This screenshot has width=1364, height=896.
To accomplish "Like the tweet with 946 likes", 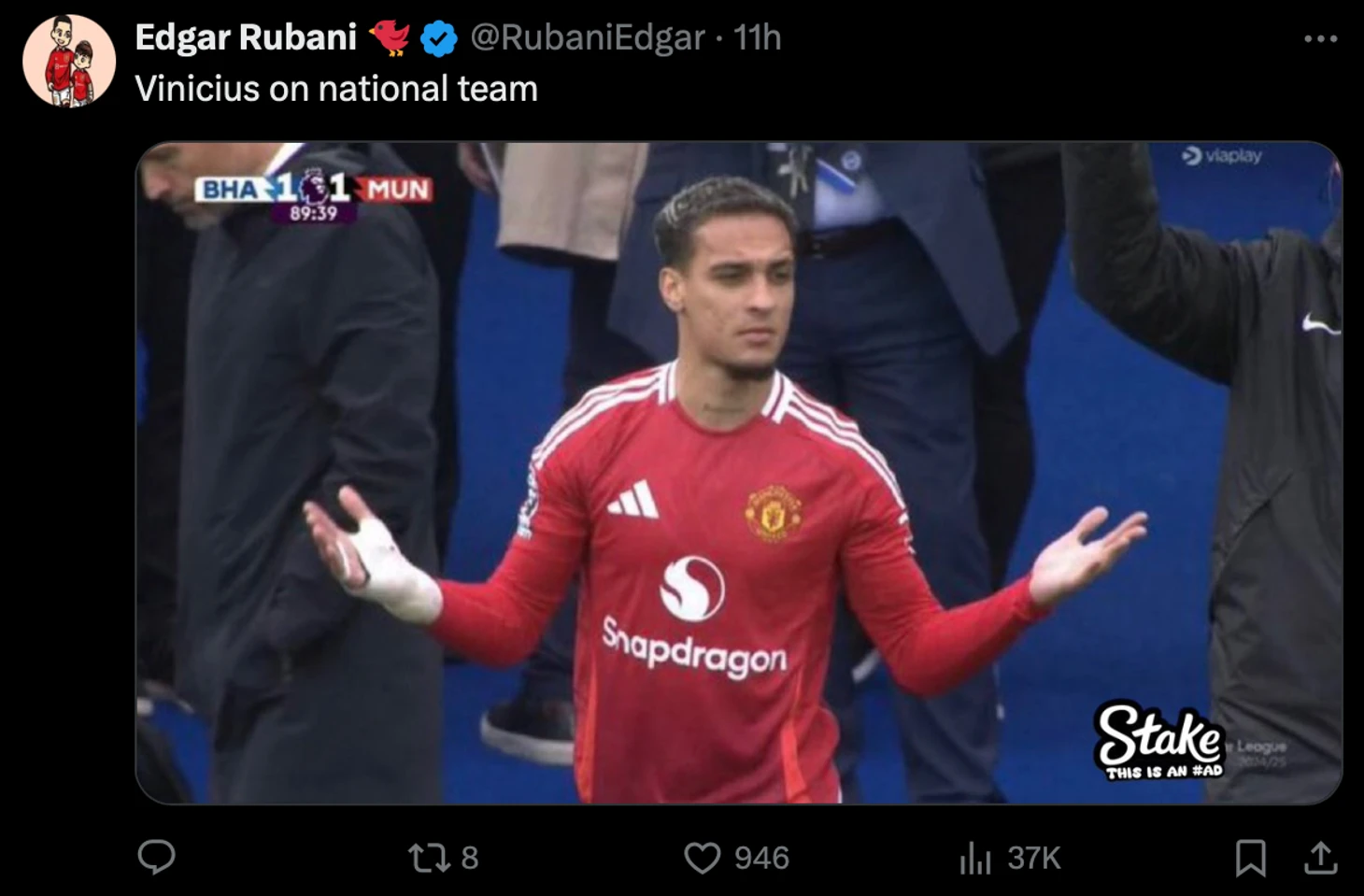I will 703,858.
